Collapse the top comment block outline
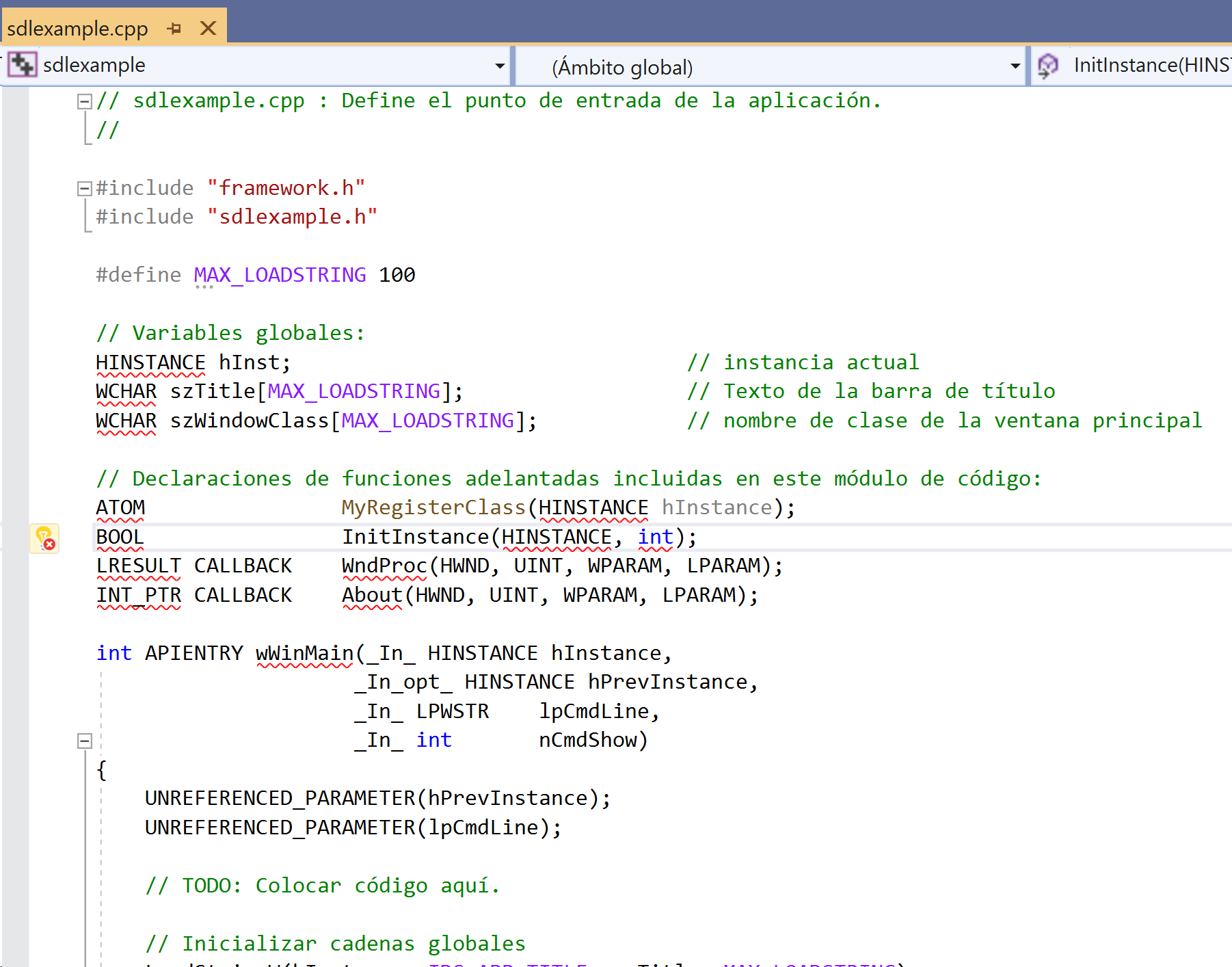The image size is (1232, 967). click(x=84, y=102)
